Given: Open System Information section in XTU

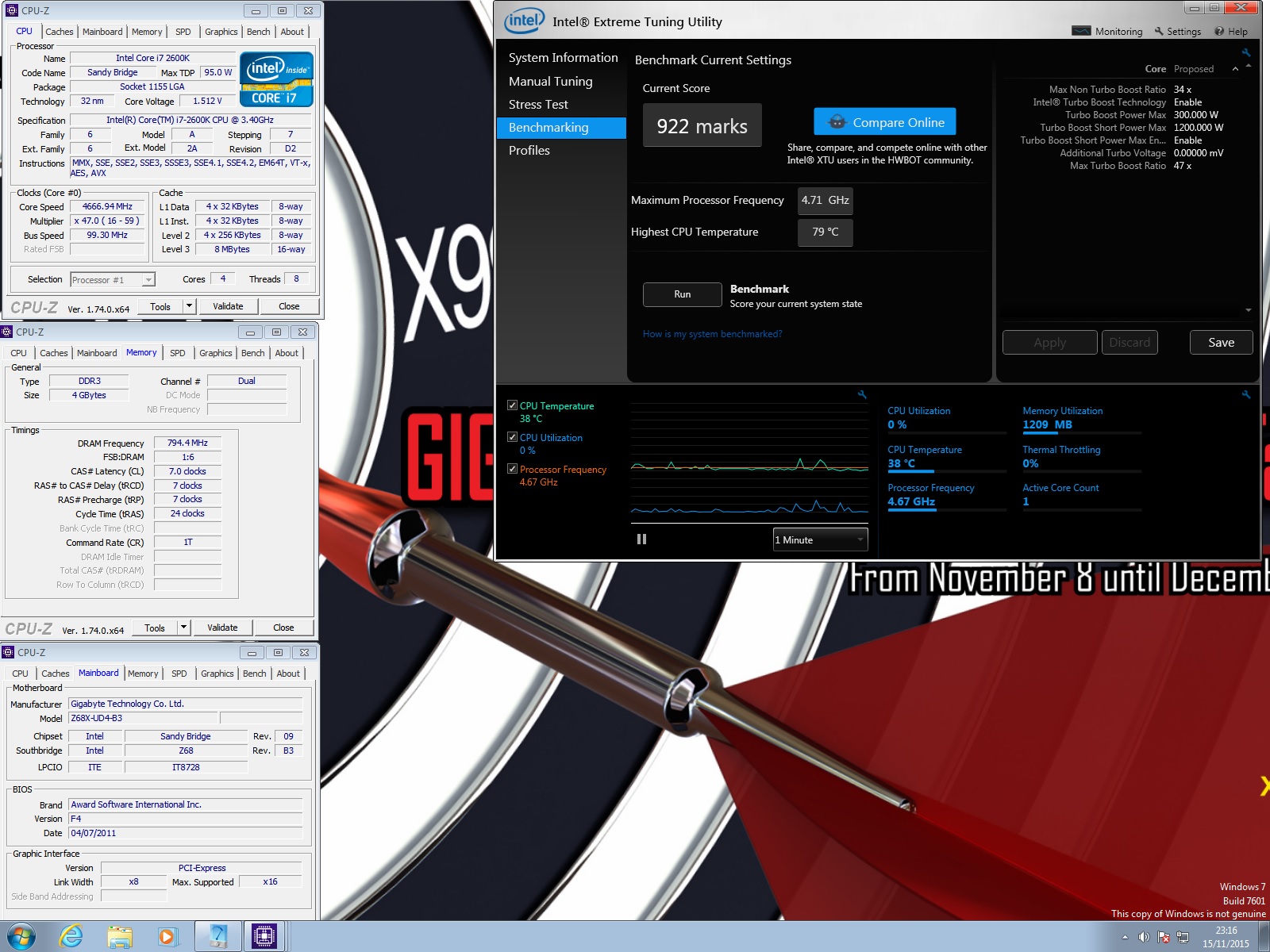Looking at the screenshot, I should [563, 57].
